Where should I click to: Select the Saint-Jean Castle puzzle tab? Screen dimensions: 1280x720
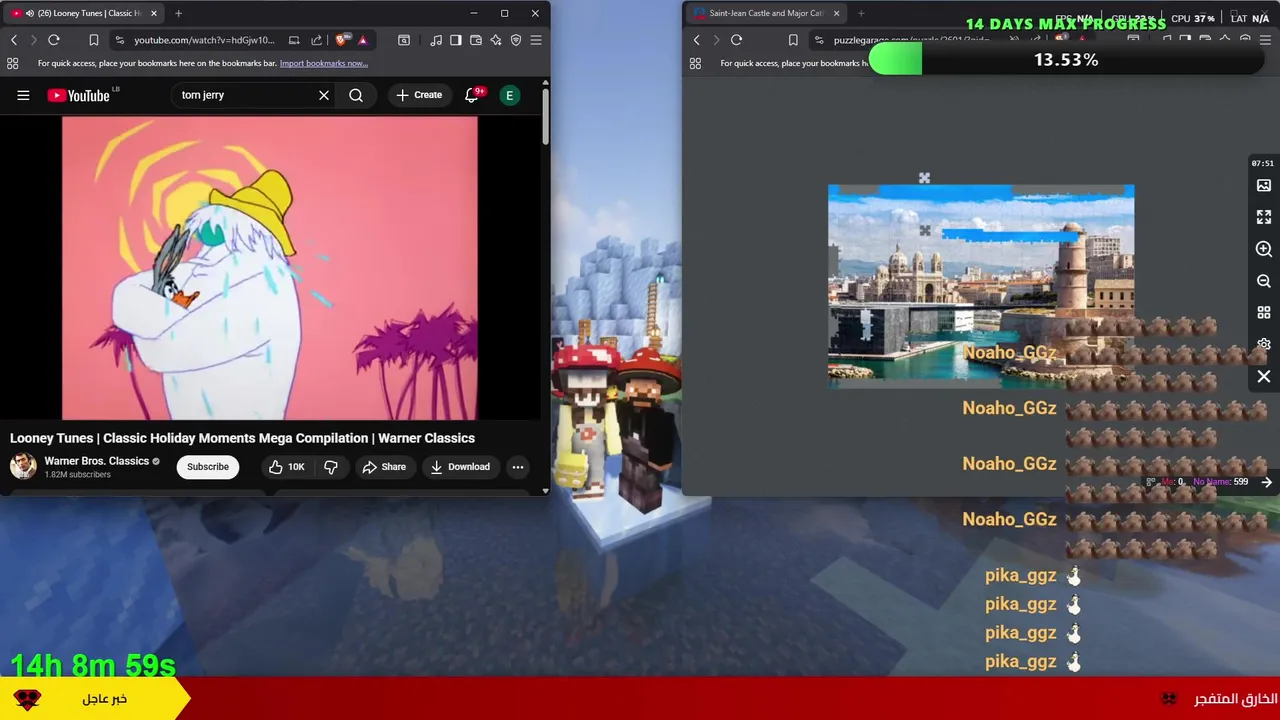click(x=765, y=13)
